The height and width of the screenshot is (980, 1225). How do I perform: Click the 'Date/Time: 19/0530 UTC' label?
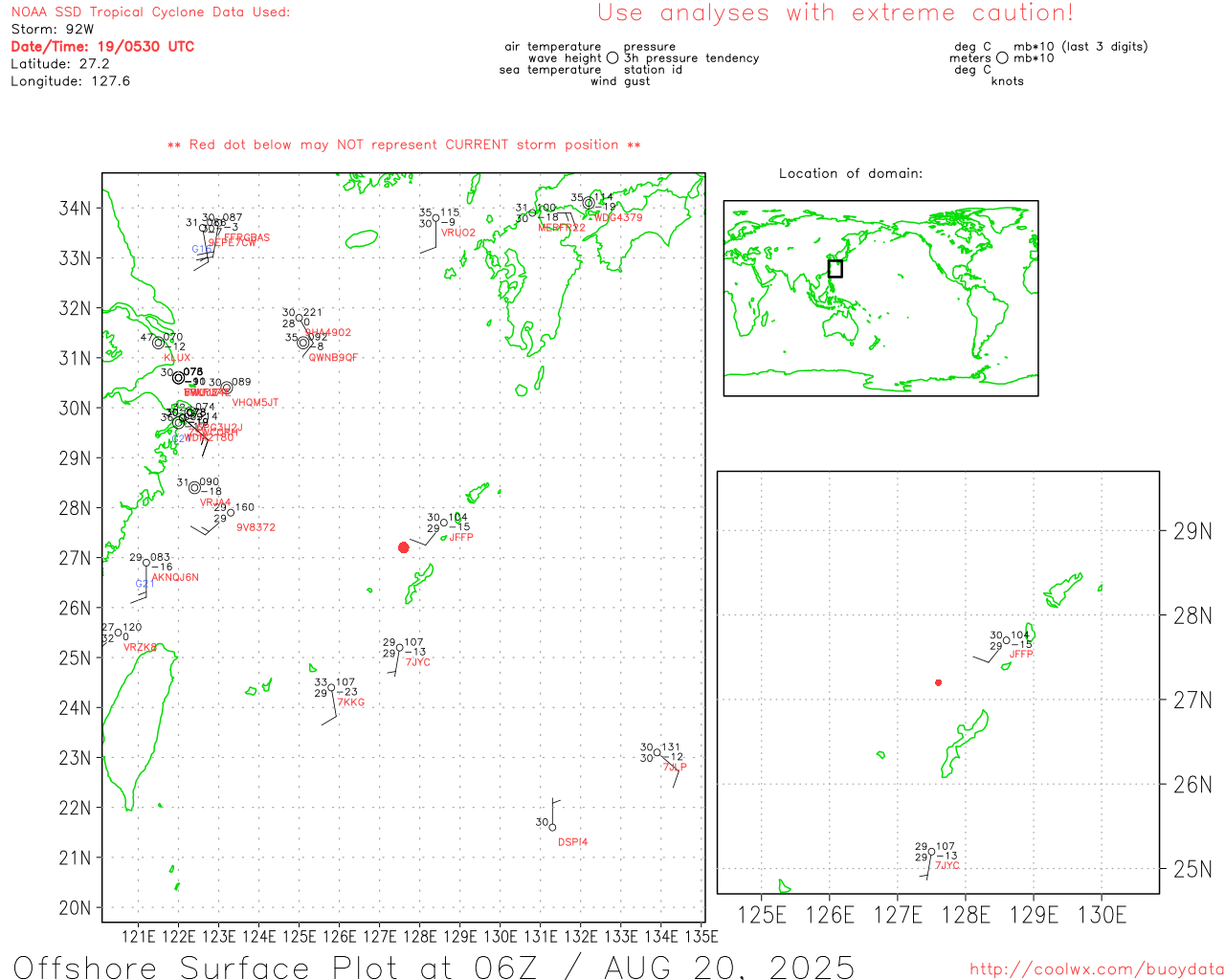[102, 46]
